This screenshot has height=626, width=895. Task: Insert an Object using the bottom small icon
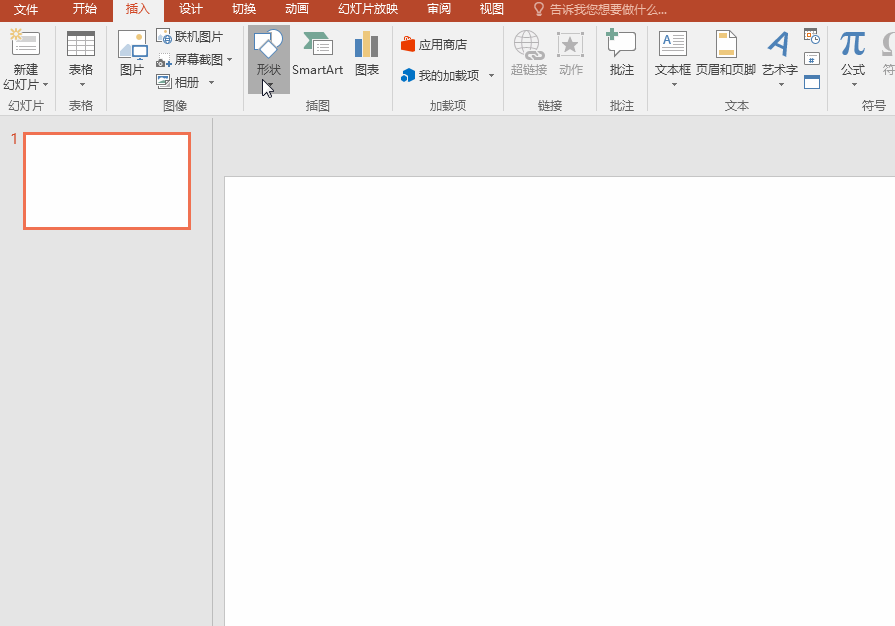point(811,83)
